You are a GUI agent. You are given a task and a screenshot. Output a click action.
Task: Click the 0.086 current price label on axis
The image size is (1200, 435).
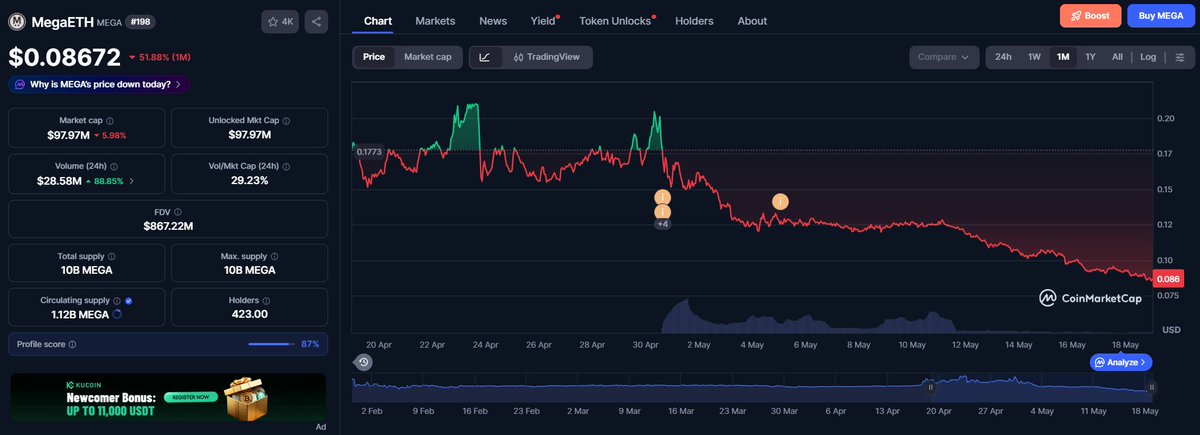tap(1169, 280)
